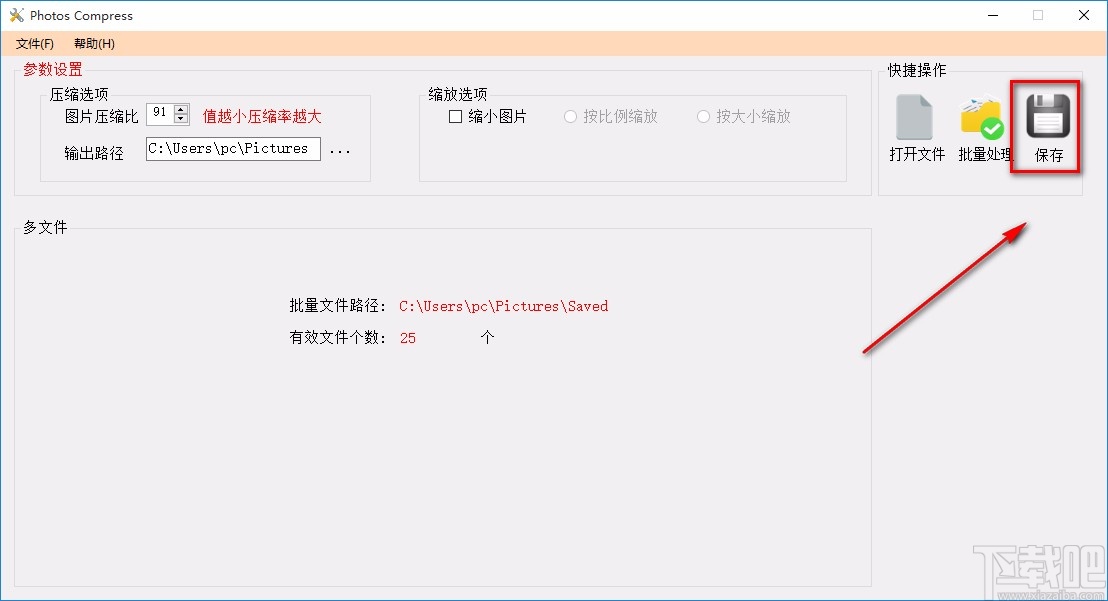This screenshot has width=1108, height=601.
Task: Select the 按比例缩放 radio button
Action: (x=570, y=116)
